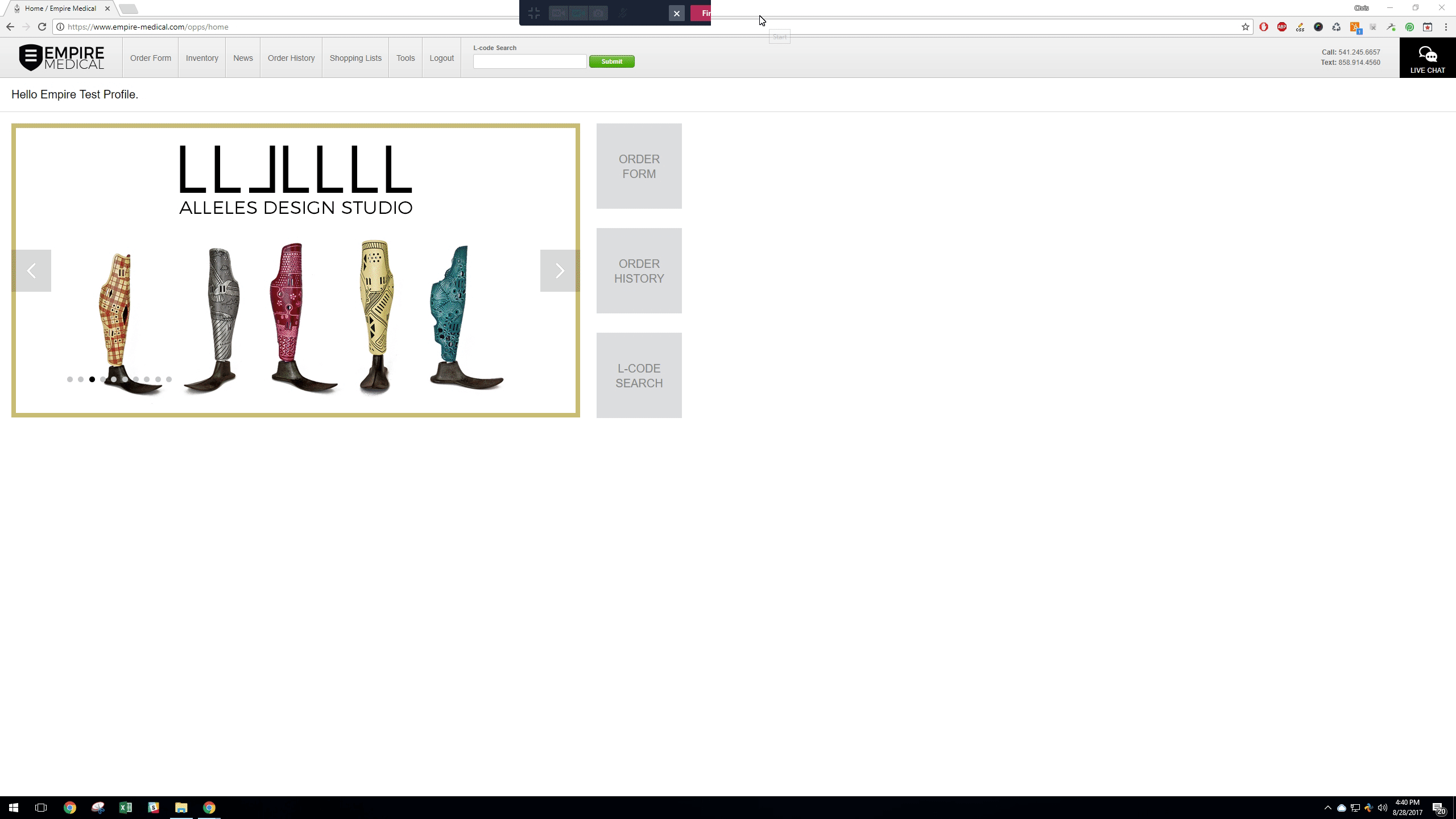This screenshot has width=1456, height=819.
Task: Open the Adblock Plus ABP extension
Action: tap(1282, 27)
